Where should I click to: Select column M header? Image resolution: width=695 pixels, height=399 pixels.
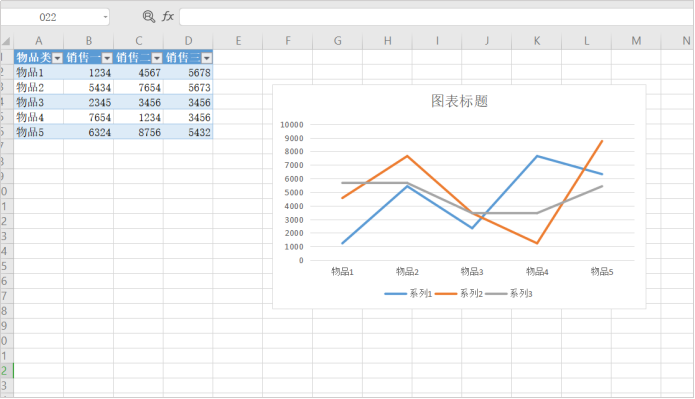point(636,41)
